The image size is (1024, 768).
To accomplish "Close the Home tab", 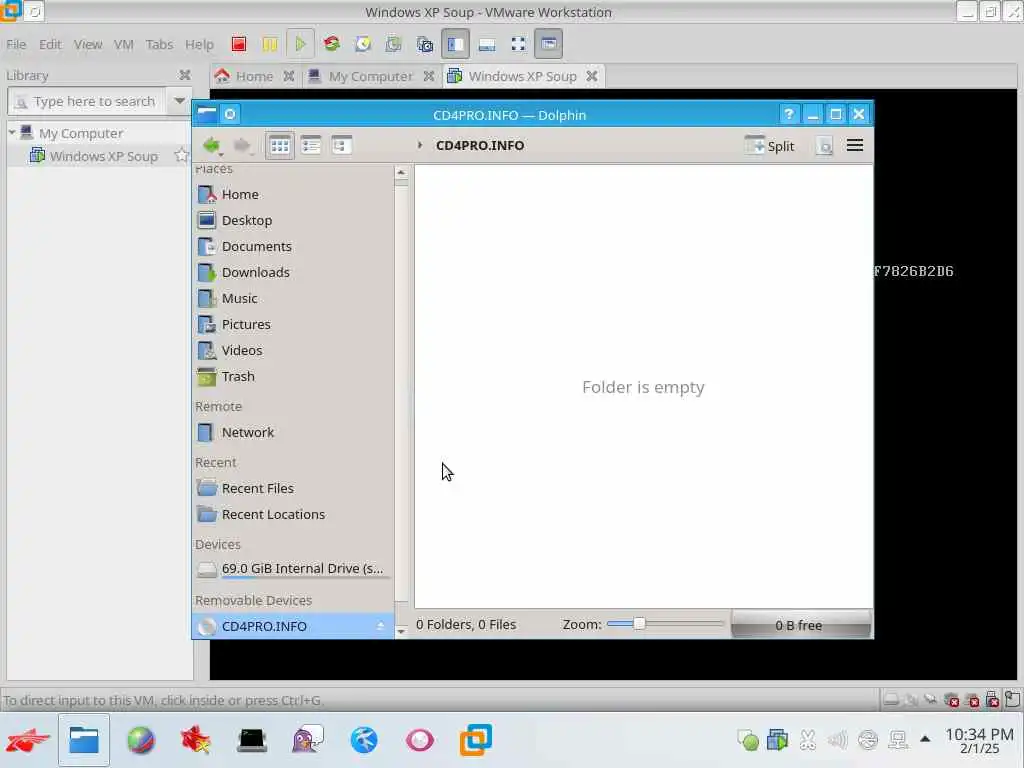I will coord(289,76).
